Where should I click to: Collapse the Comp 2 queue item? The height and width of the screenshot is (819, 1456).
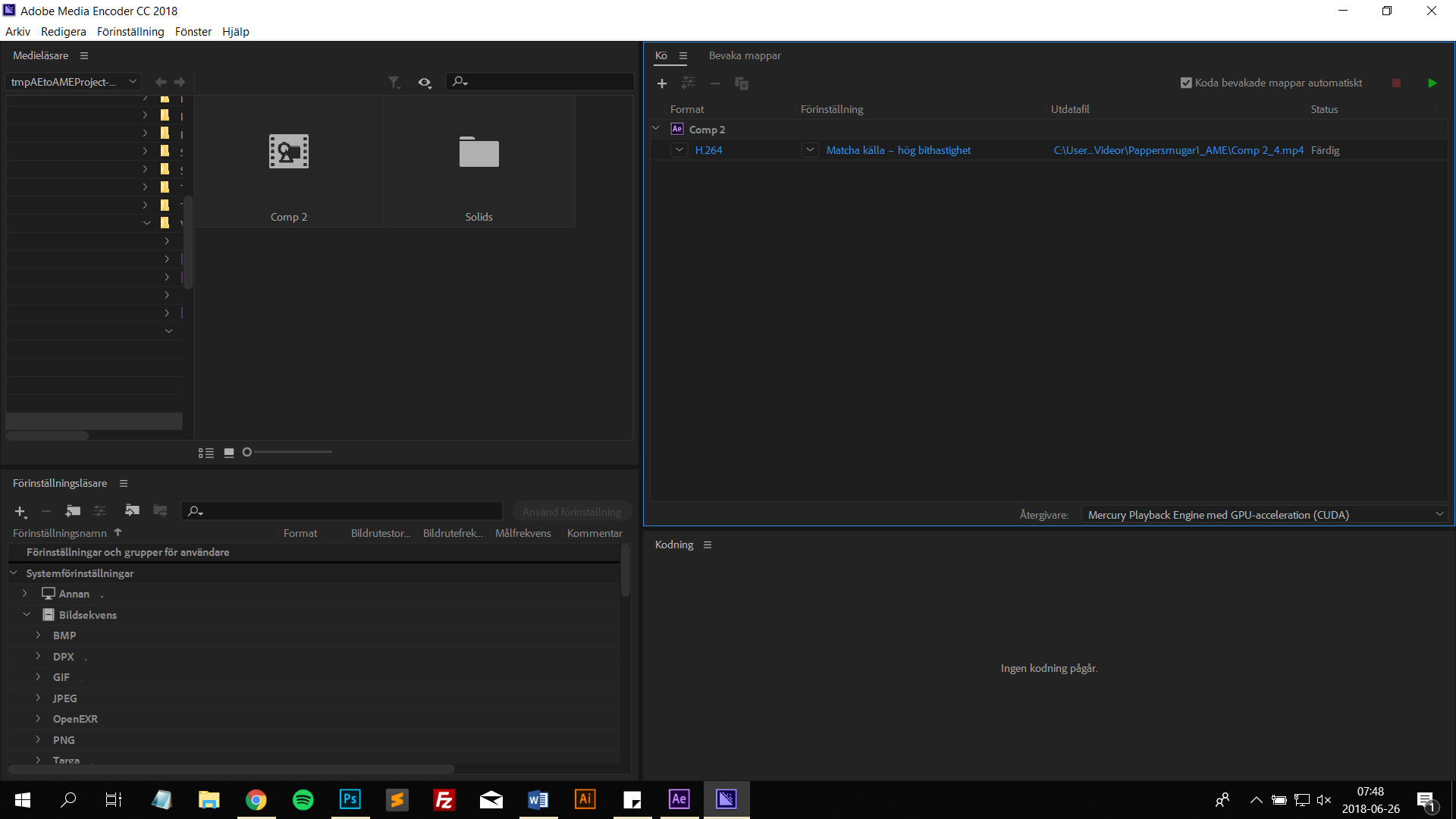click(656, 129)
